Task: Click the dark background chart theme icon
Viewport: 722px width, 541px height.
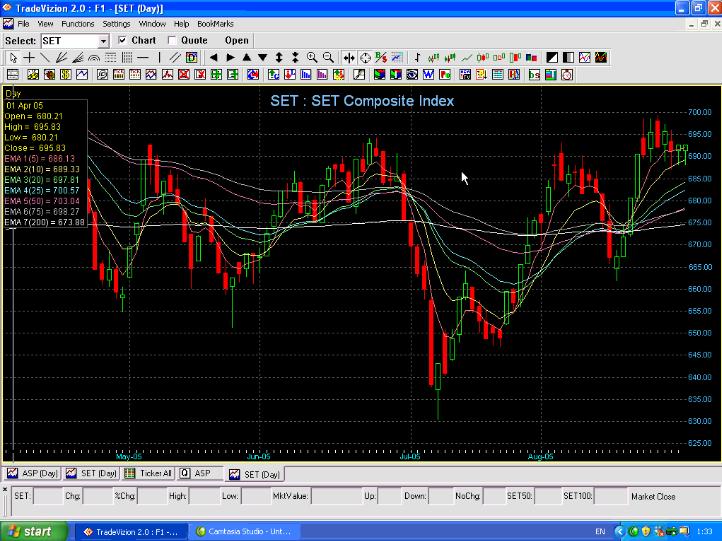Action: (600, 58)
